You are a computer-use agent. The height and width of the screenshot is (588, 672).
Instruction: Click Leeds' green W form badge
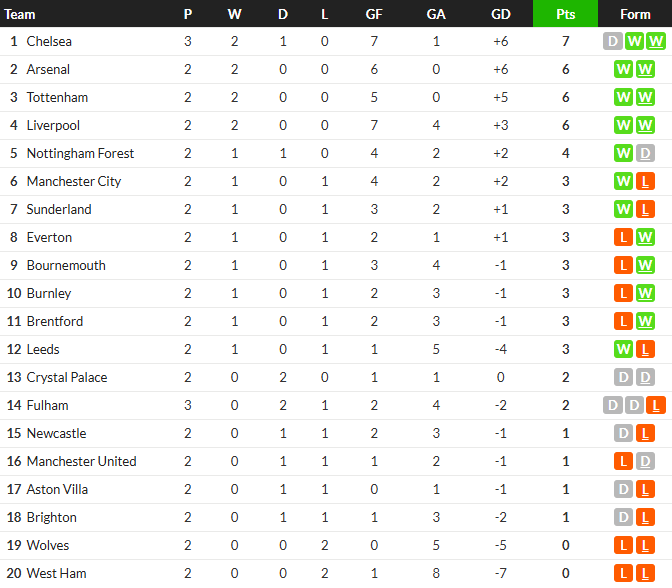tap(624, 349)
